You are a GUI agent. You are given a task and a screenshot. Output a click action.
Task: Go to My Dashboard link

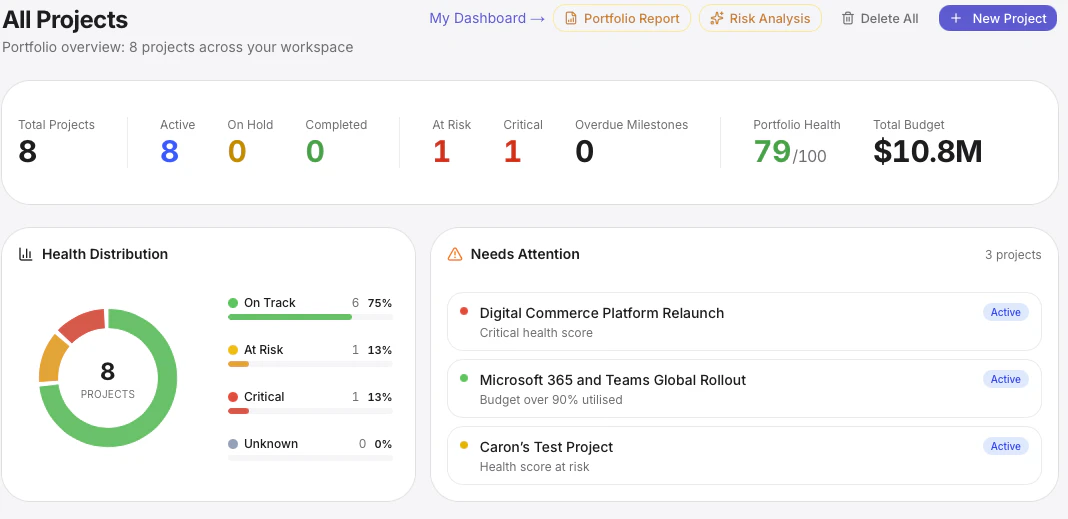(x=487, y=18)
